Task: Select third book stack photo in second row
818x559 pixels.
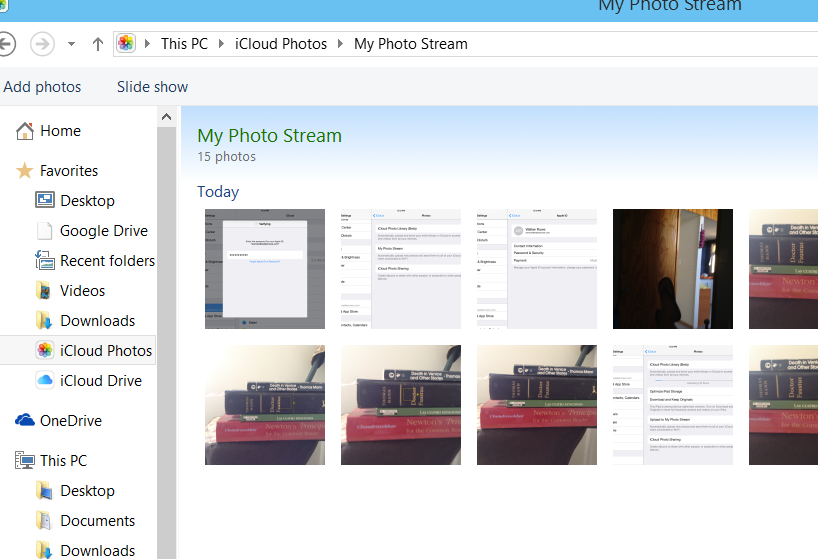Action: 537,405
